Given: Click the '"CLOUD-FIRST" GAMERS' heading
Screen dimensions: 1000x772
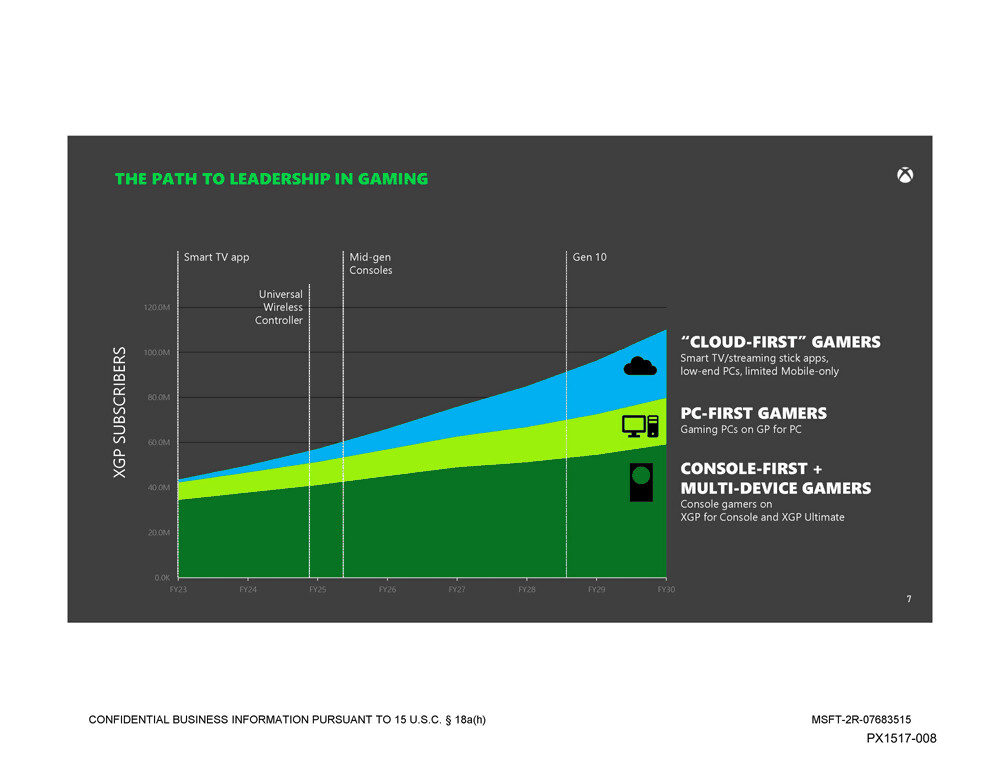Looking at the screenshot, I should pos(781,342).
